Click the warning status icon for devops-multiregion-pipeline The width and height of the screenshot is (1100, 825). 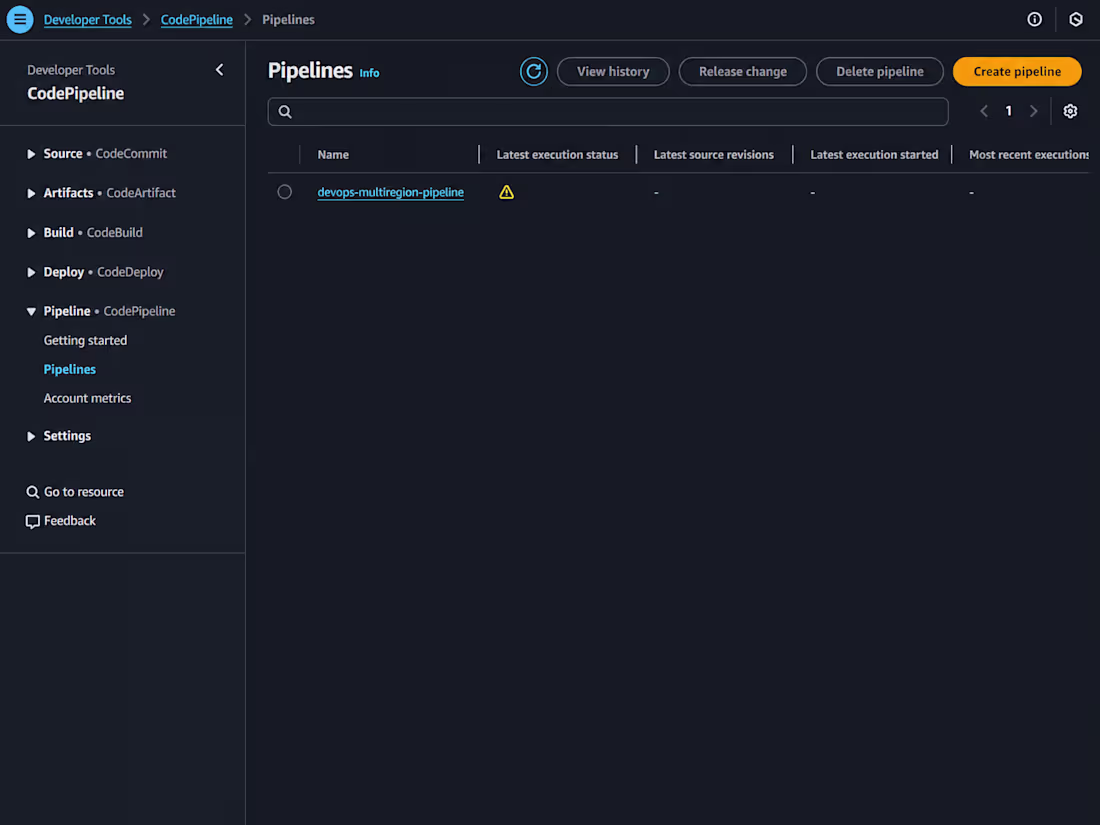(x=506, y=192)
